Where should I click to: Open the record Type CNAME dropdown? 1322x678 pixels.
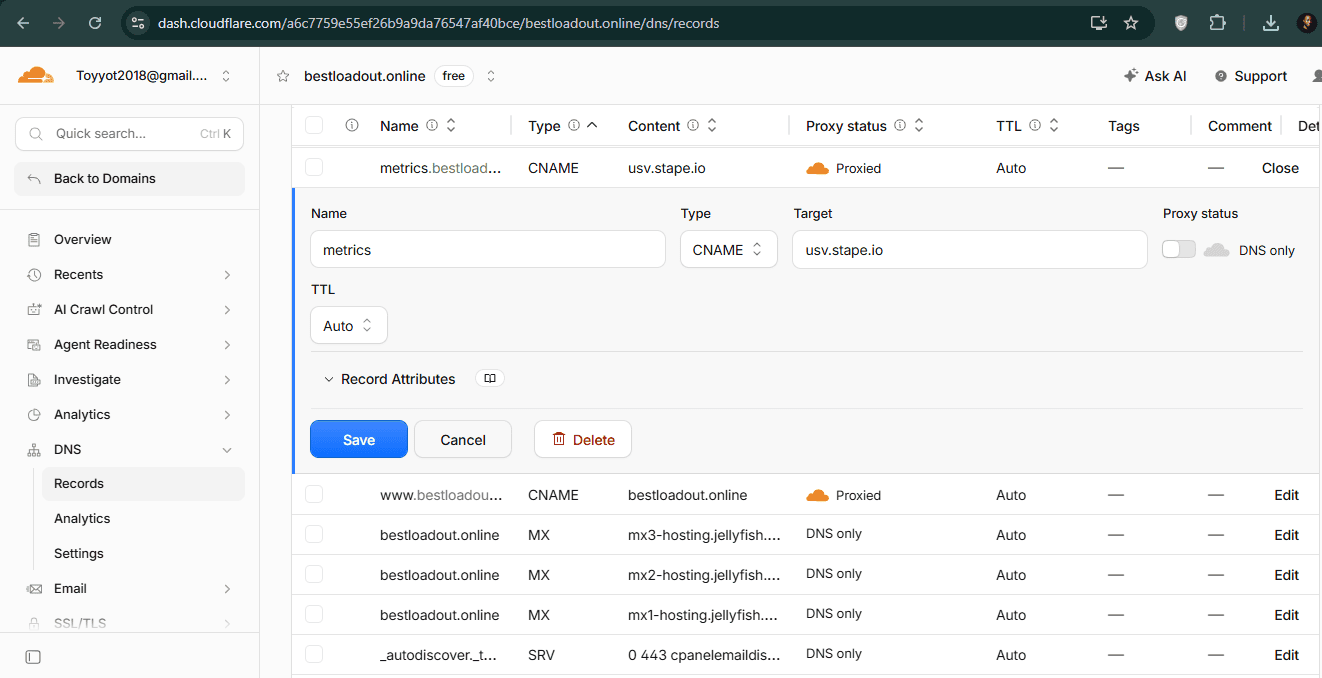coord(729,249)
